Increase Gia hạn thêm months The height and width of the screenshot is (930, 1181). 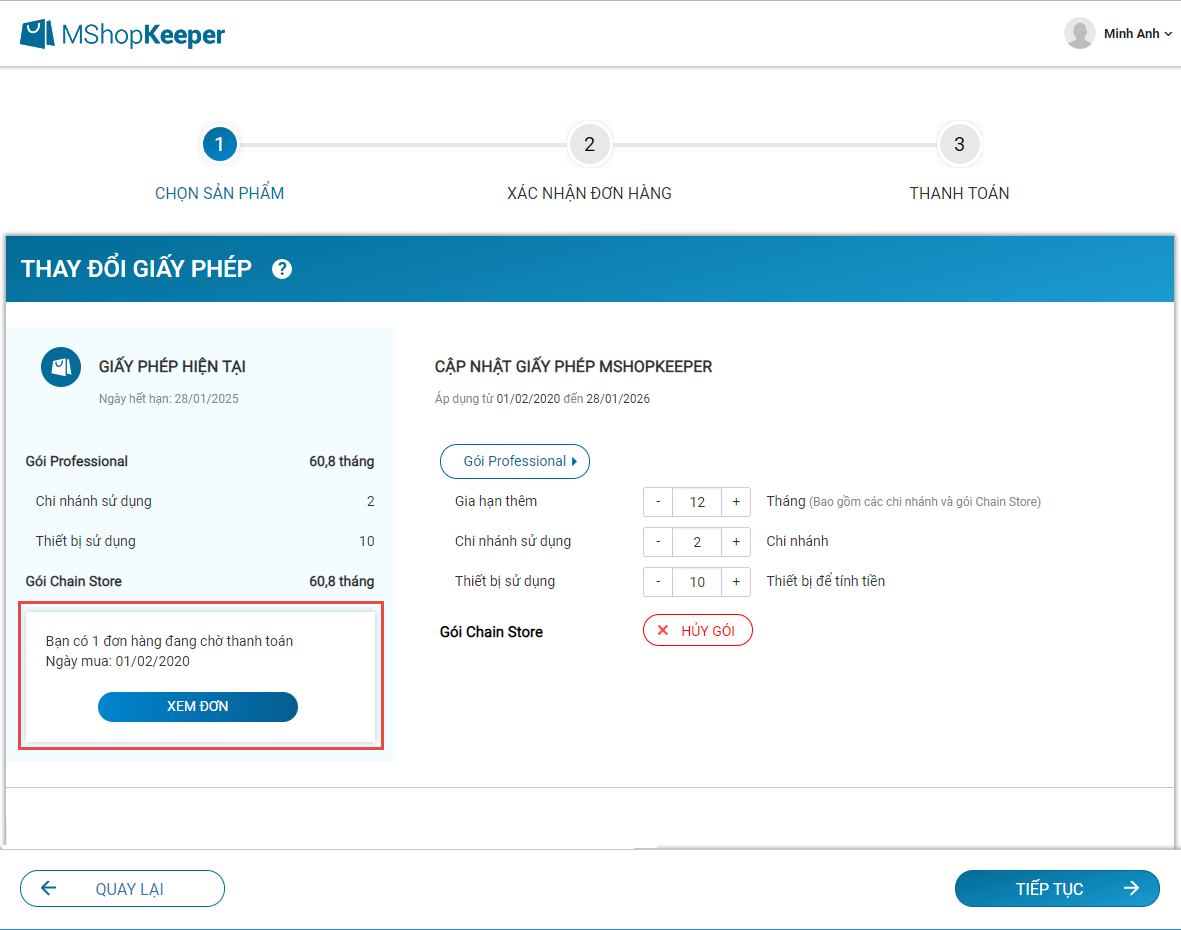[736, 502]
